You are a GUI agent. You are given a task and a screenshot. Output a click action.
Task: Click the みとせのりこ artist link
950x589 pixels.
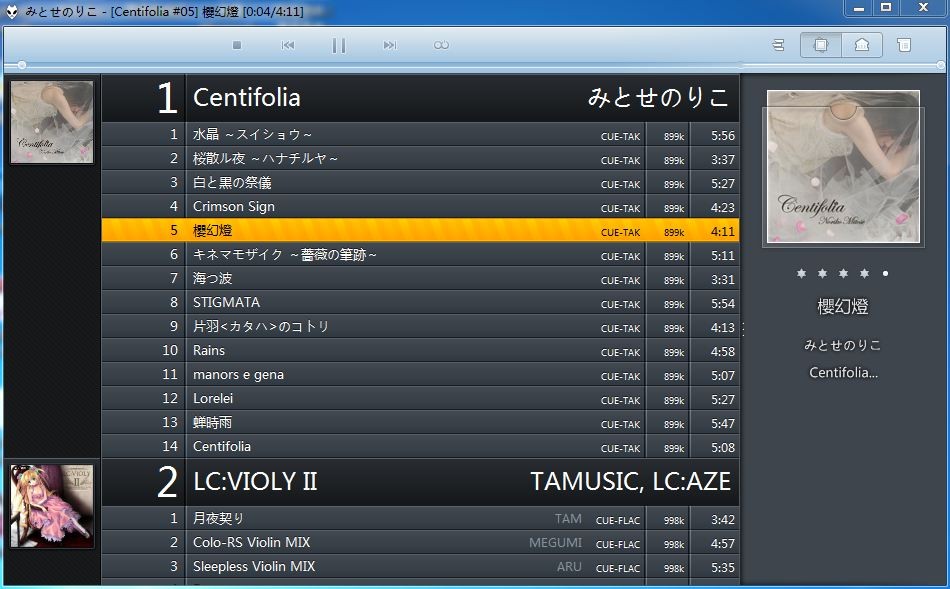coord(842,344)
